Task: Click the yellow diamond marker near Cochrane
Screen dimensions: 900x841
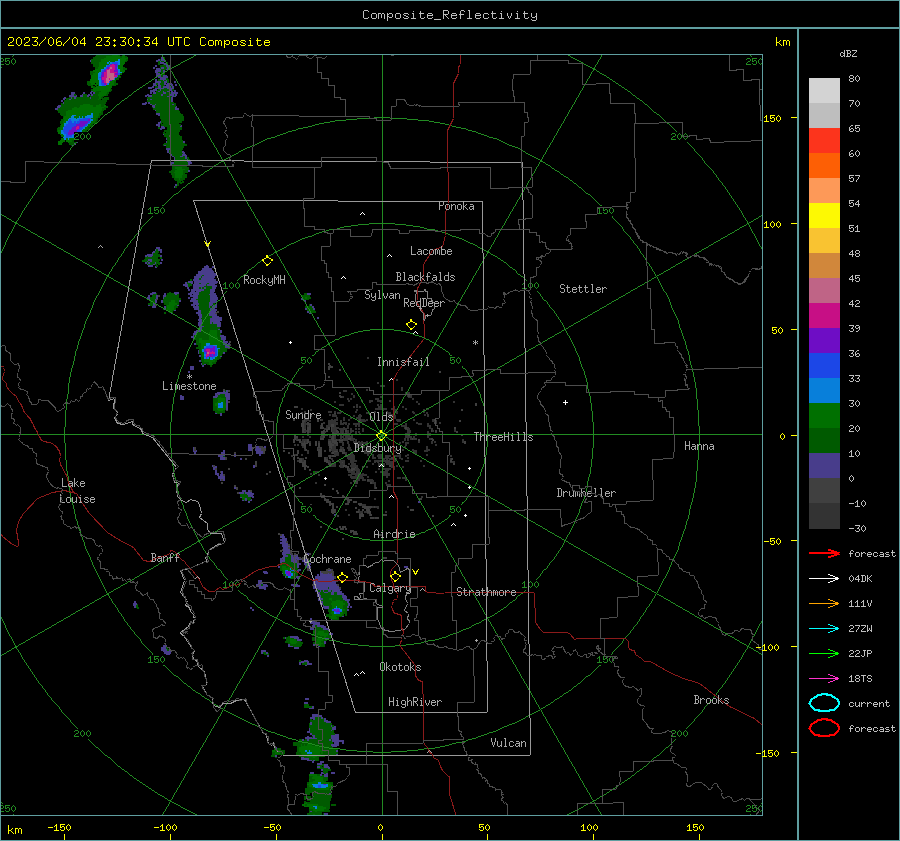Action: [342, 577]
